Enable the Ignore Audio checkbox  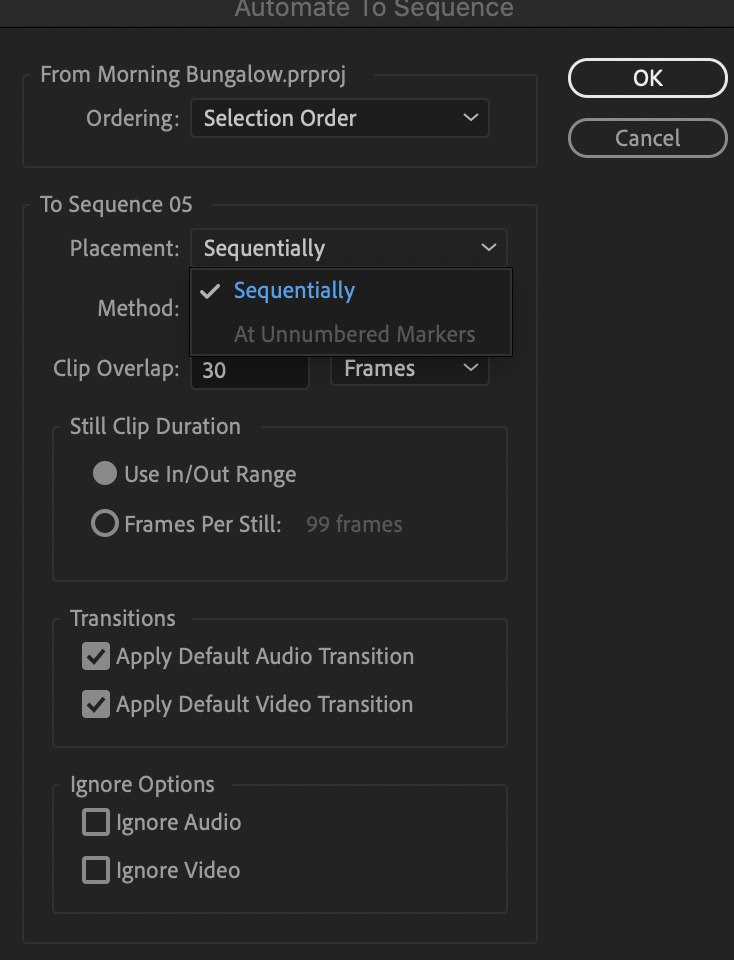tap(95, 822)
